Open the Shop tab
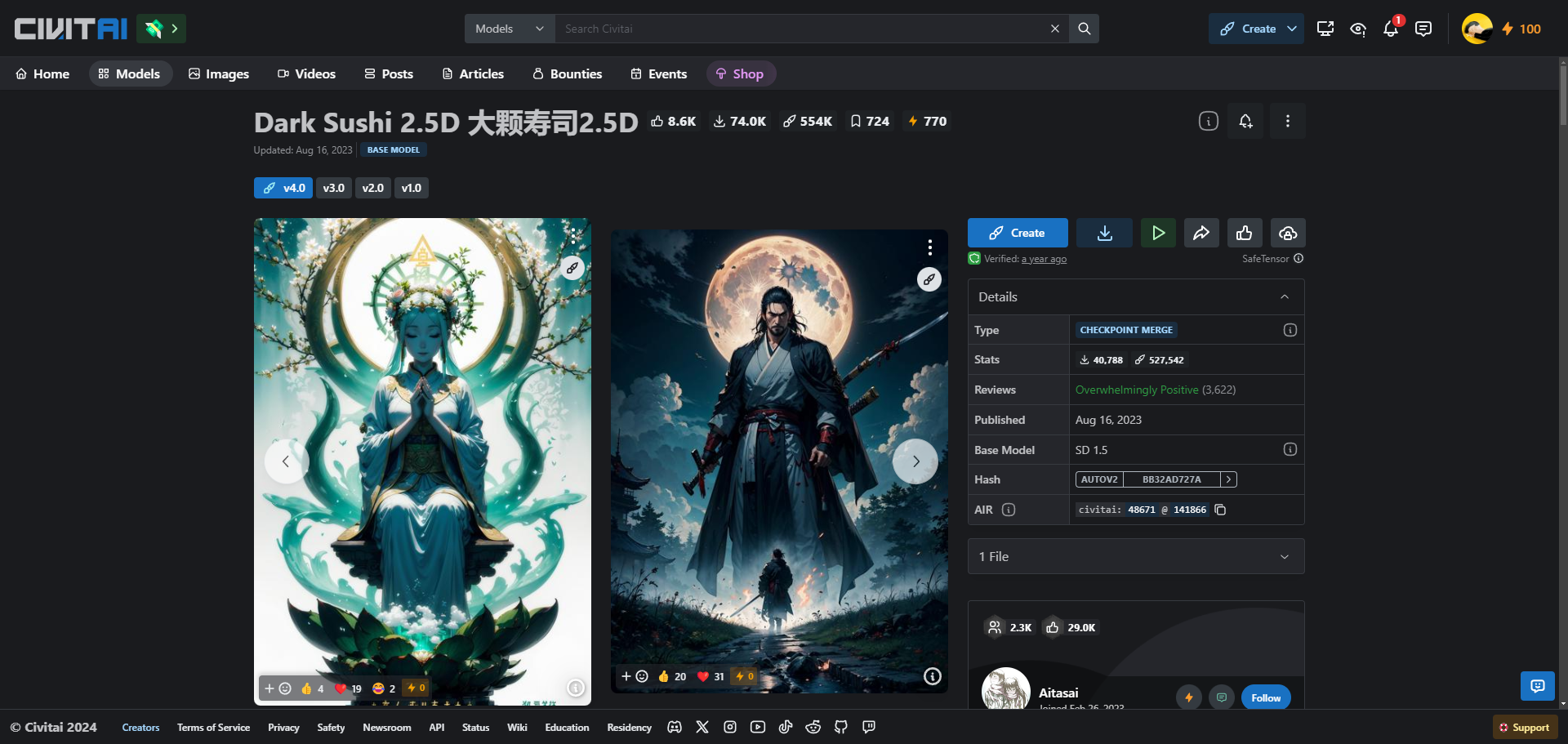 [x=740, y=74]
